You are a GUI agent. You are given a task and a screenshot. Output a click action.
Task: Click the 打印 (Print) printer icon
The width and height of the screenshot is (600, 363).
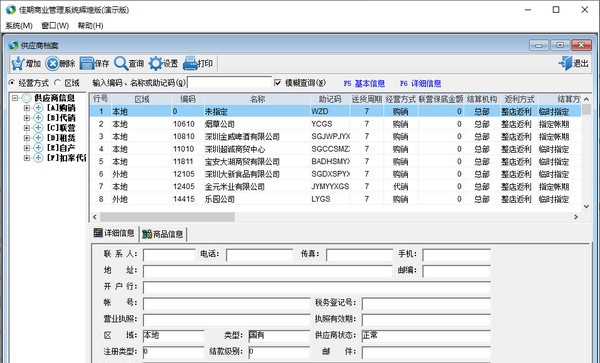[x=190, y=63]
